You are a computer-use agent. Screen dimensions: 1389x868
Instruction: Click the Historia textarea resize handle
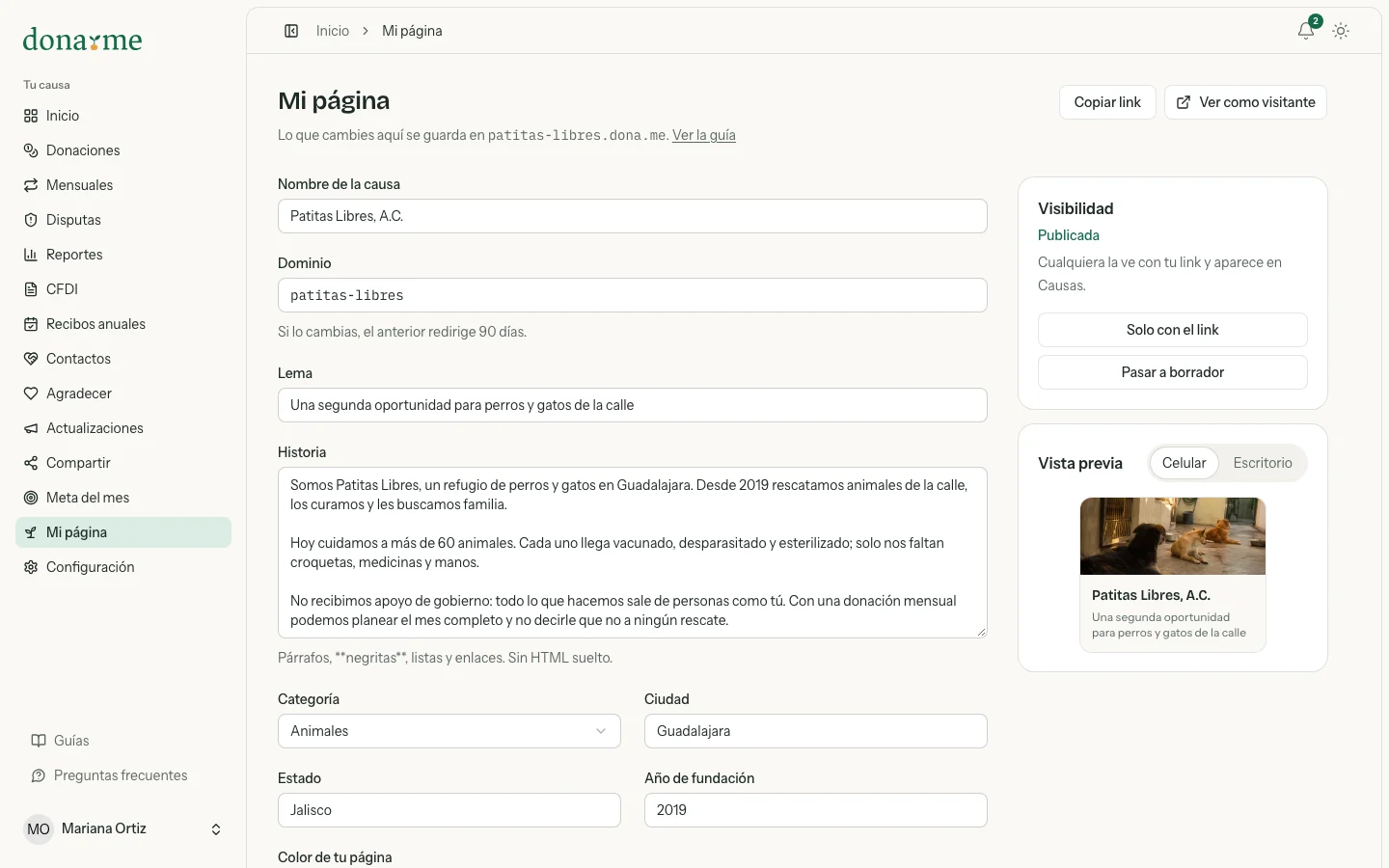[x=982, y=633]
